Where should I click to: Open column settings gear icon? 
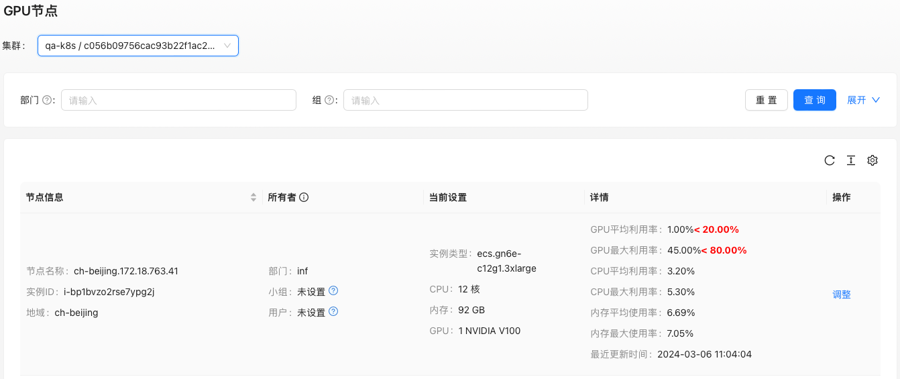[872, 161]
